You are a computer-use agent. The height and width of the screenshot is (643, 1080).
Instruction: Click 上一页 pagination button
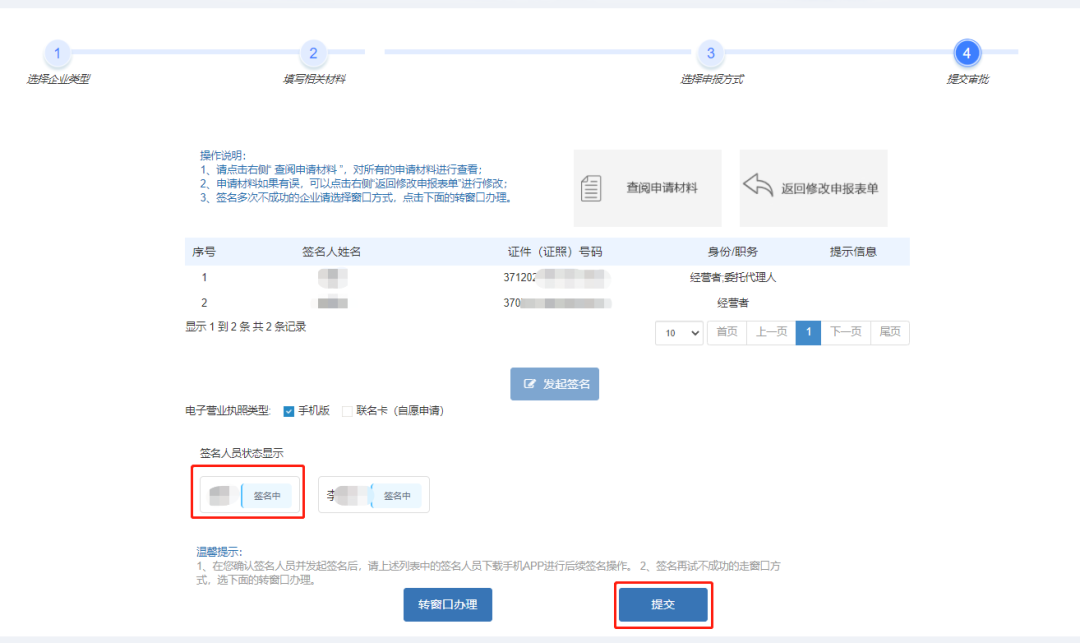point(770,332)
